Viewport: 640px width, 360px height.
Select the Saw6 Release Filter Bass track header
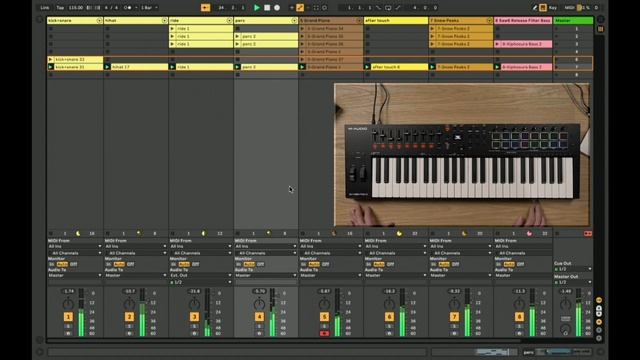coord(523,20)
